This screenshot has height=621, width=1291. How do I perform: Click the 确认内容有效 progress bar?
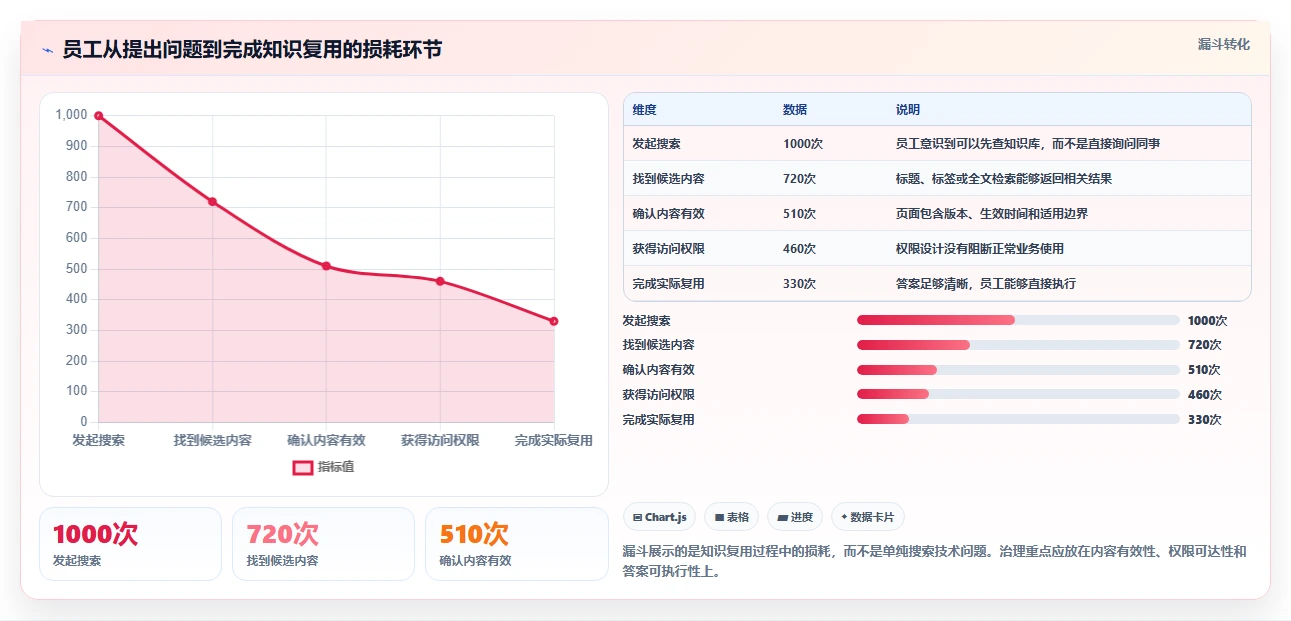click(1018, 370)
